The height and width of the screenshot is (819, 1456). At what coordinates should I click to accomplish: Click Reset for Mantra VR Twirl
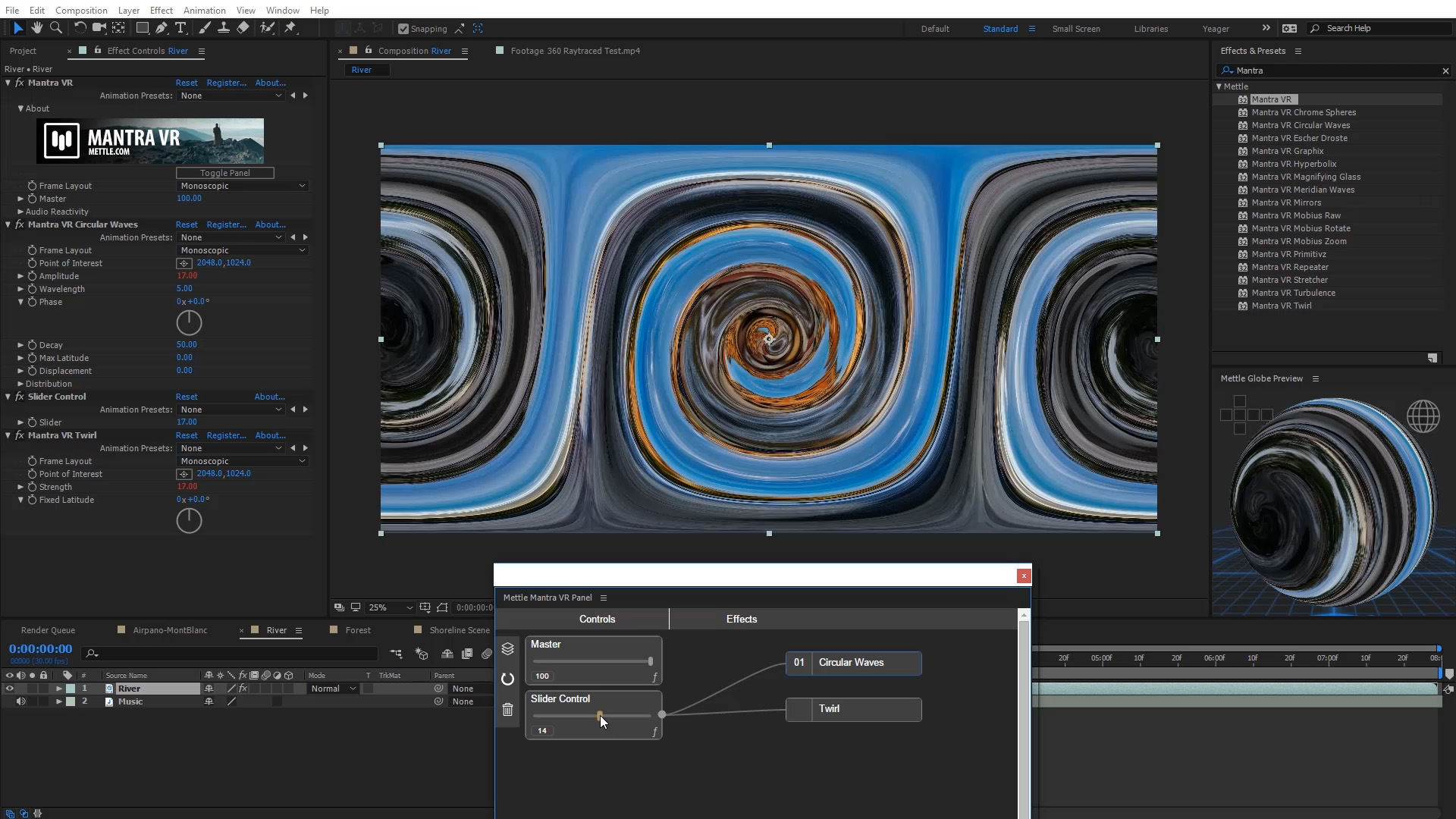186,435
